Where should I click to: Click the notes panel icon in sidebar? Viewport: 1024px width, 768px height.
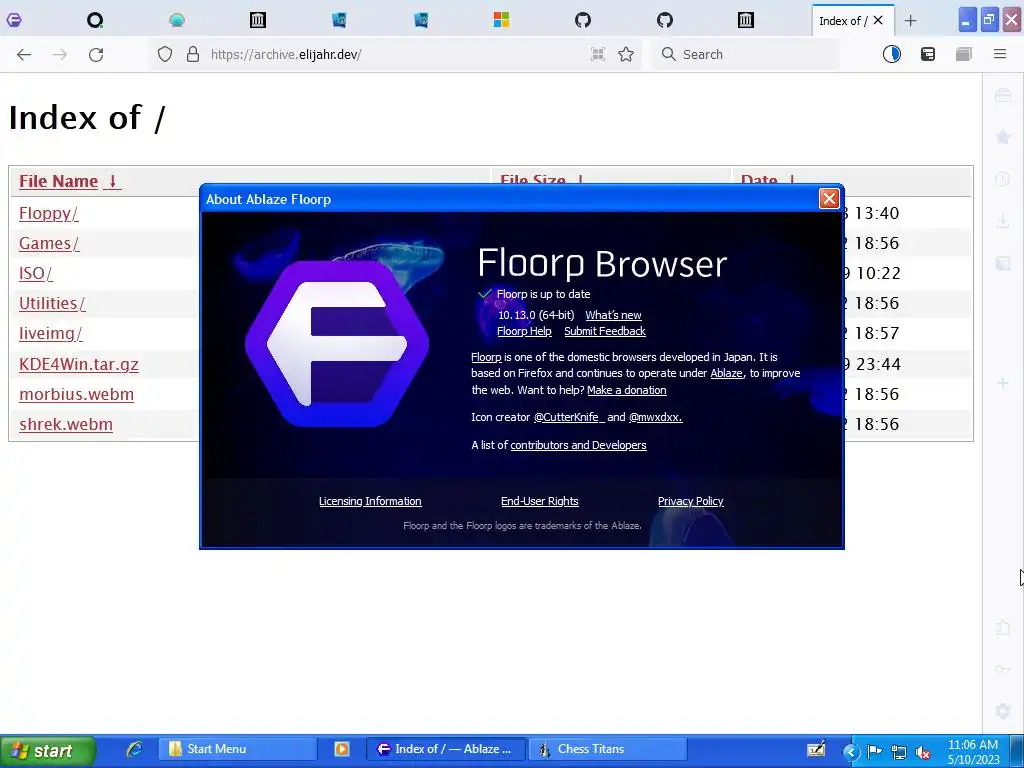[1003, 263]
